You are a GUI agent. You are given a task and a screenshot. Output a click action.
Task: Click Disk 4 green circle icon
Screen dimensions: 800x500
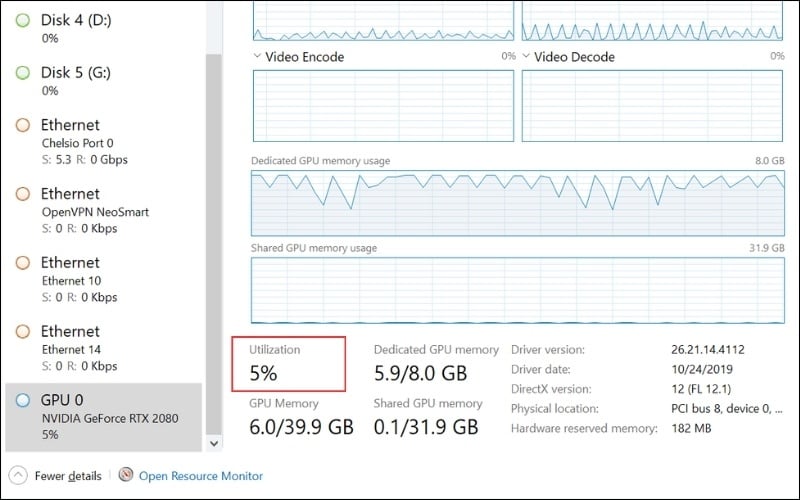[x=22, y=20]
